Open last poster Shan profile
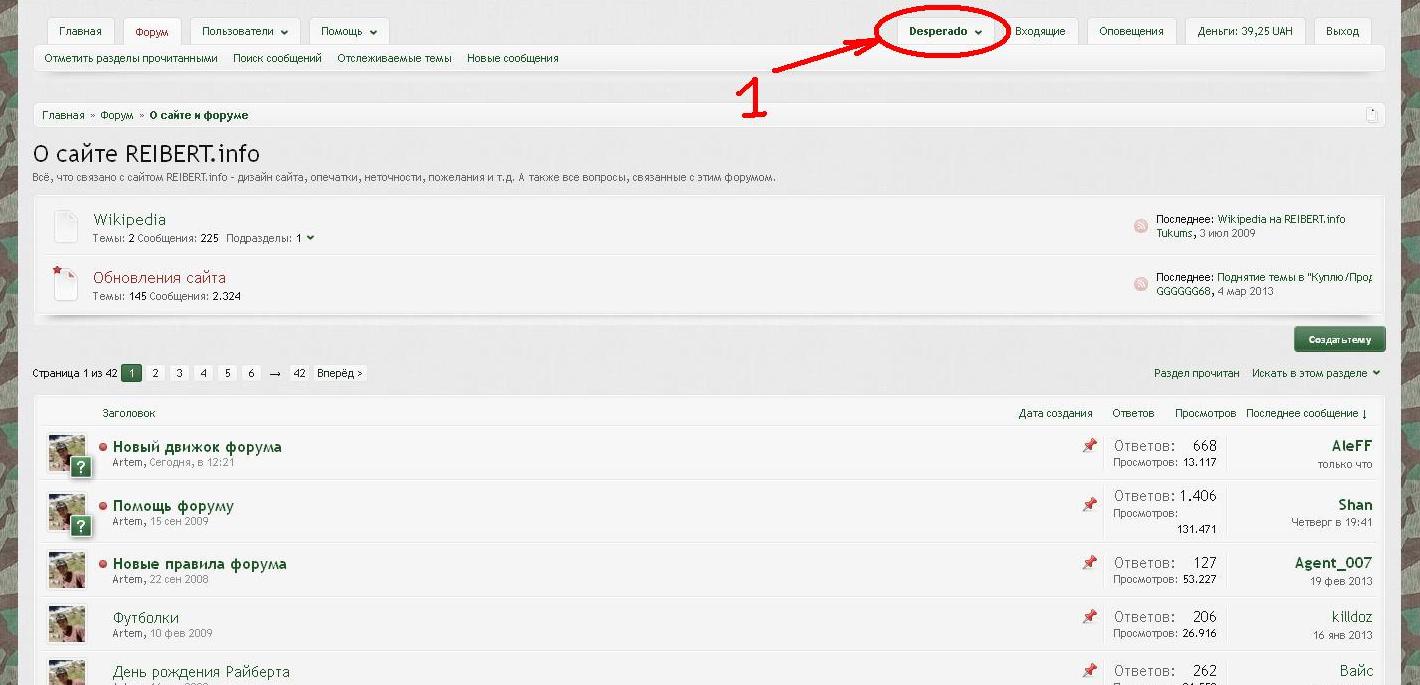The image size is (1420, 685). 1355,505
